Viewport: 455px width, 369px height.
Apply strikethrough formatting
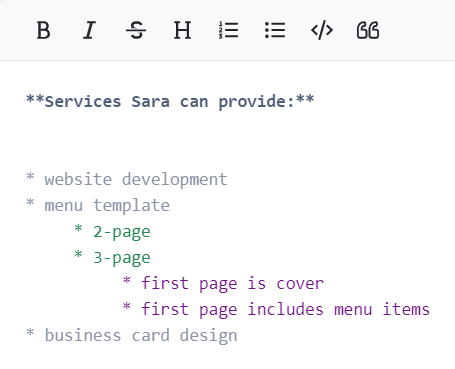[x=136, y=30]
